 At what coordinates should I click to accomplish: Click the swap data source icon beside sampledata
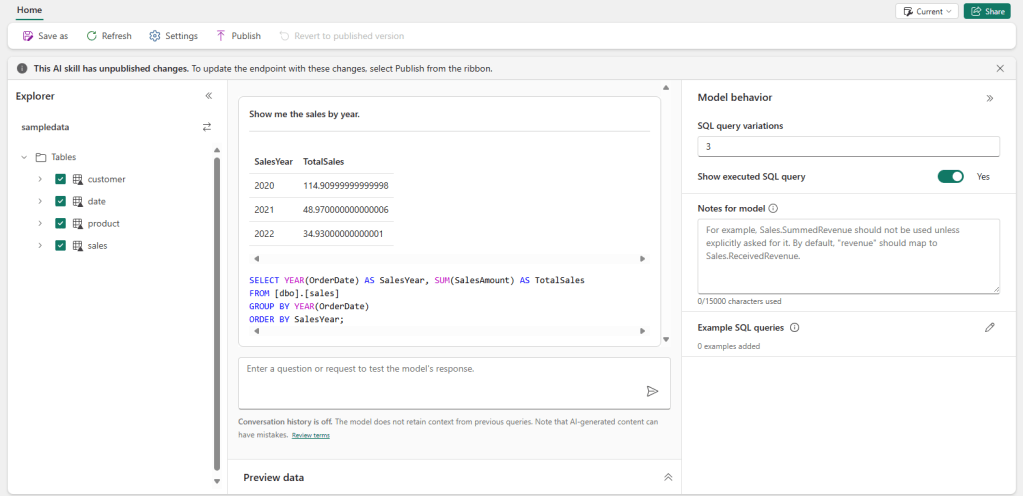pos(207,127)
